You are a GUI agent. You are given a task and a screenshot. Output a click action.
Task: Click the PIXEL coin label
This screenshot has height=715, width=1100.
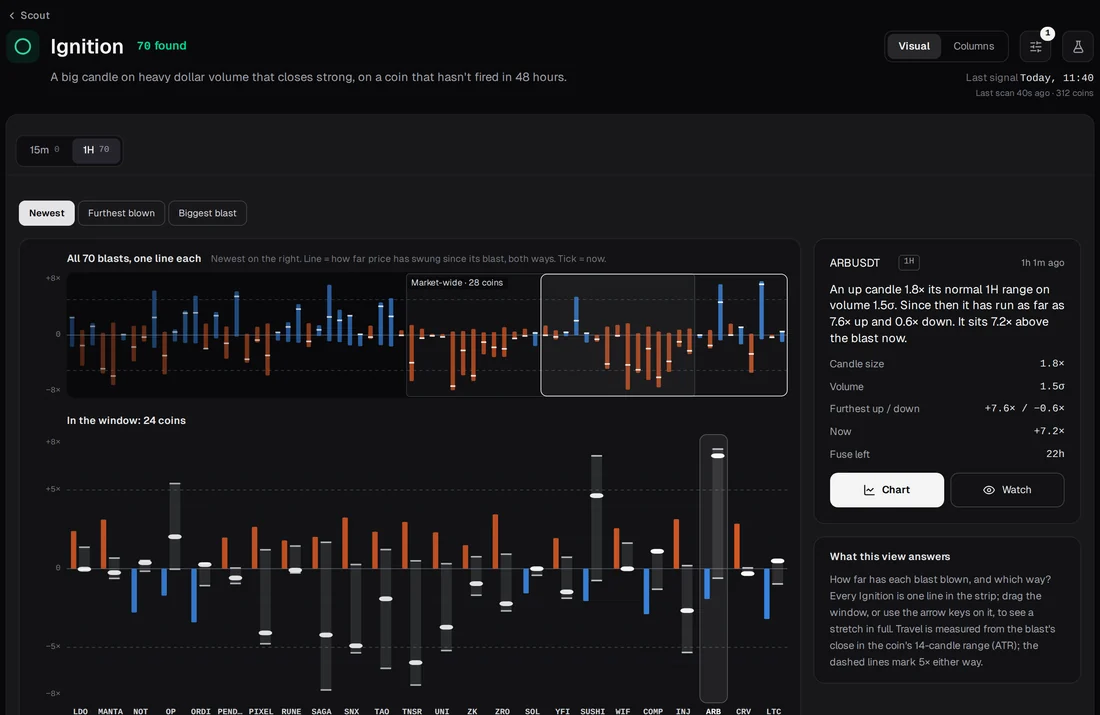point(261,711)
